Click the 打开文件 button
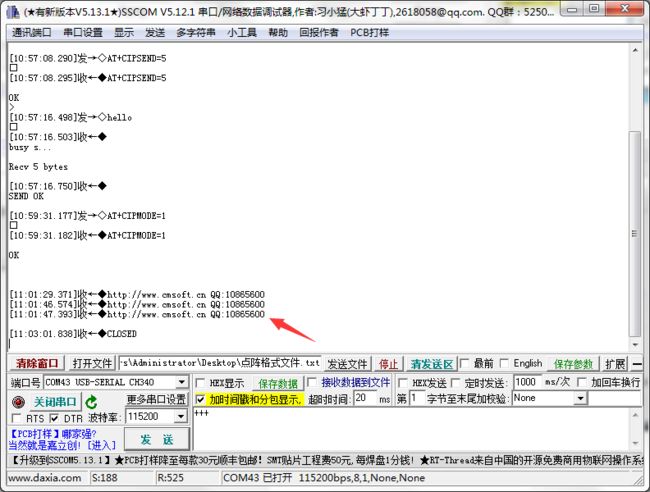Image resolution: width=650 pixels, height=492 pixels. (x=92, y=364)
